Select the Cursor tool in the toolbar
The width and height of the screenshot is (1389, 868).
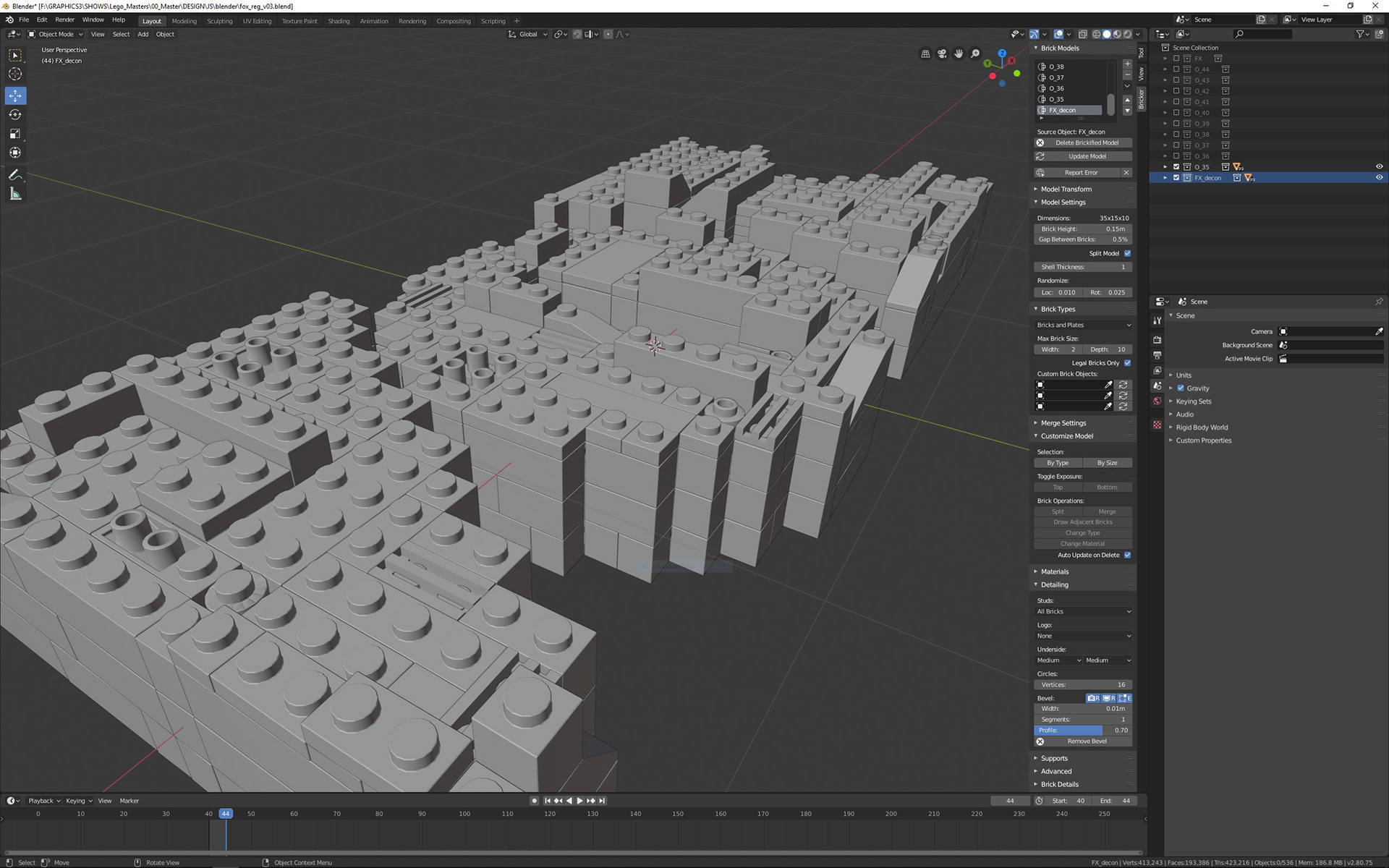pos(15,74)
